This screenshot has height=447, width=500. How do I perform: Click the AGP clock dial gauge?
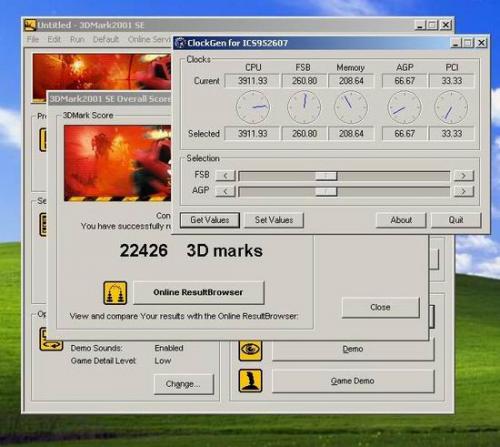coord(404,107)
